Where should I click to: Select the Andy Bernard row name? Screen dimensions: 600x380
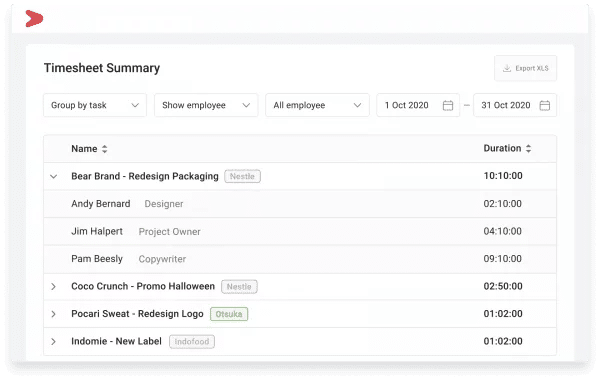(x=101, y=204)
